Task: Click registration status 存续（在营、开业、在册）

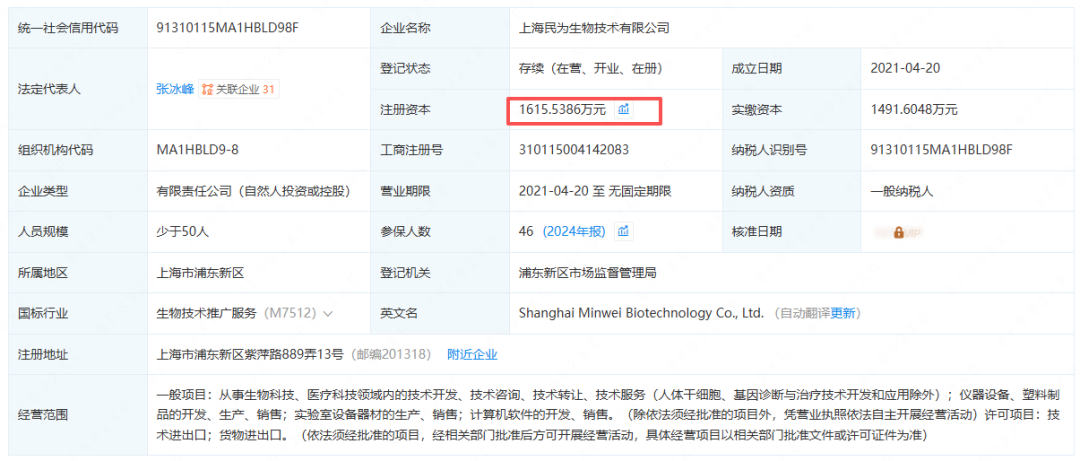Action: tap(590, 68)
